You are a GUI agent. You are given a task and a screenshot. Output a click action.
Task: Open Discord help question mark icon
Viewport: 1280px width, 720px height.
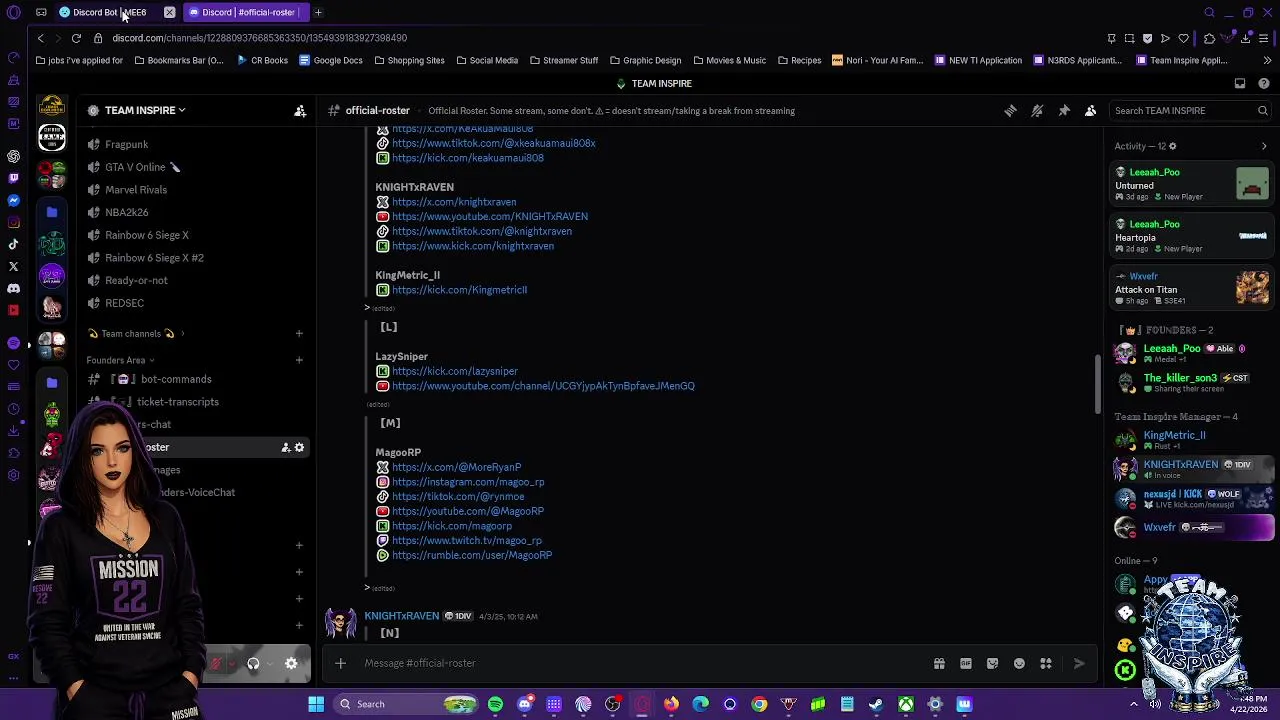click(x=1264, y=84)
